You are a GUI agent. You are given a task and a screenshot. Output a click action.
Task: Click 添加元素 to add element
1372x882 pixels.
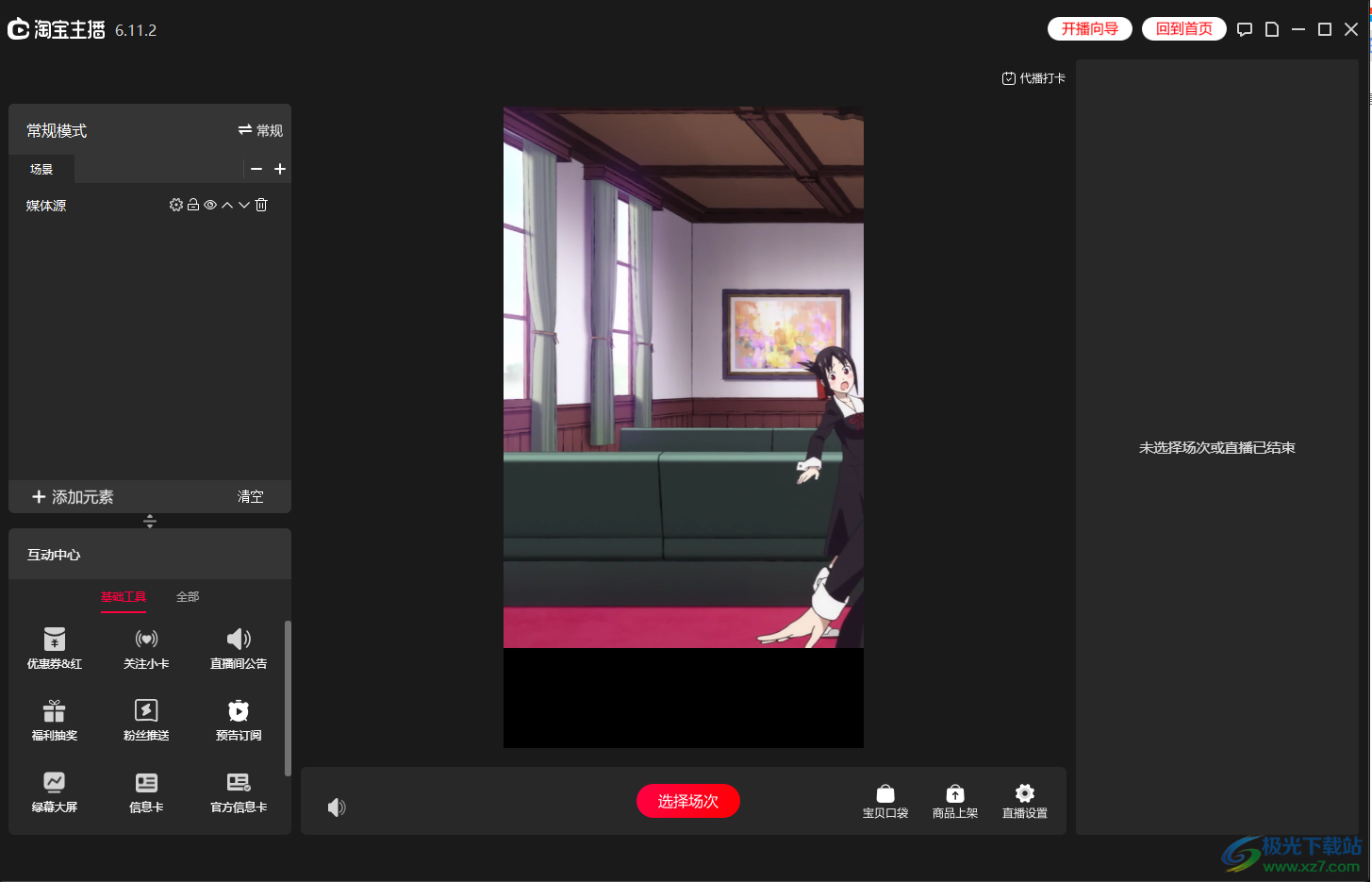[73, 496]
